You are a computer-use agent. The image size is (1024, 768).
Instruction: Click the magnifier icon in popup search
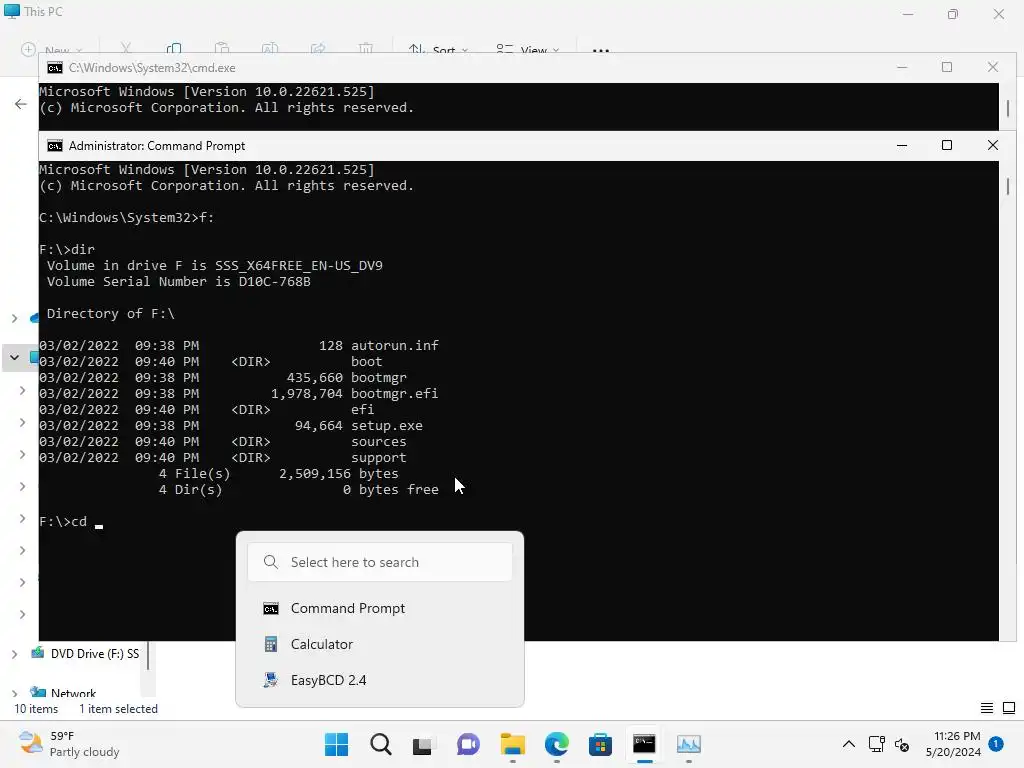[270, 562]
